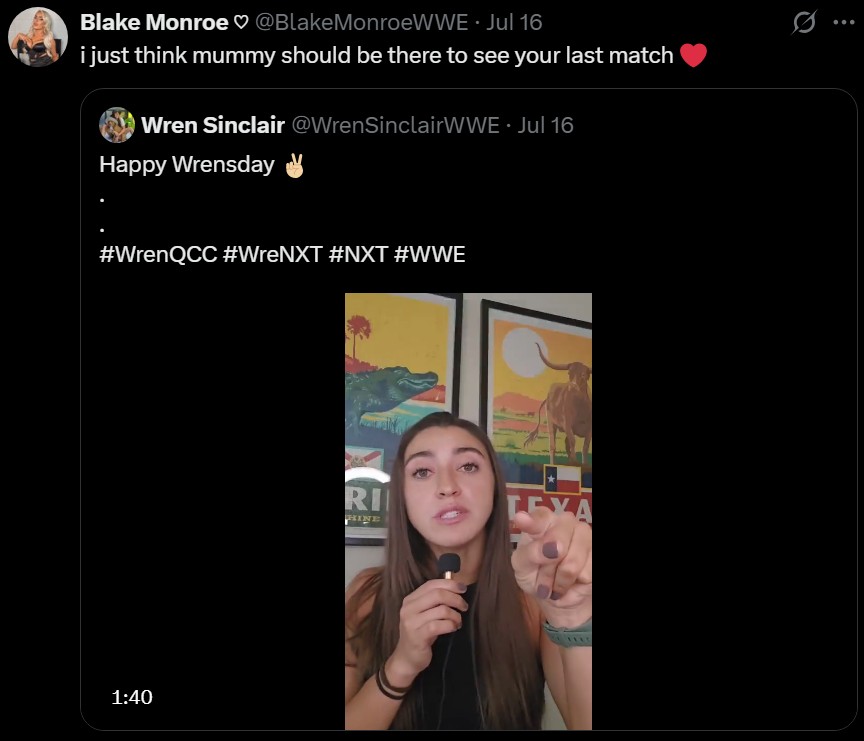Click the Jul 16 timestamp on Blake's tweet
The height and width of the screenshot is (741, 864).
click(x=514, y=23)
